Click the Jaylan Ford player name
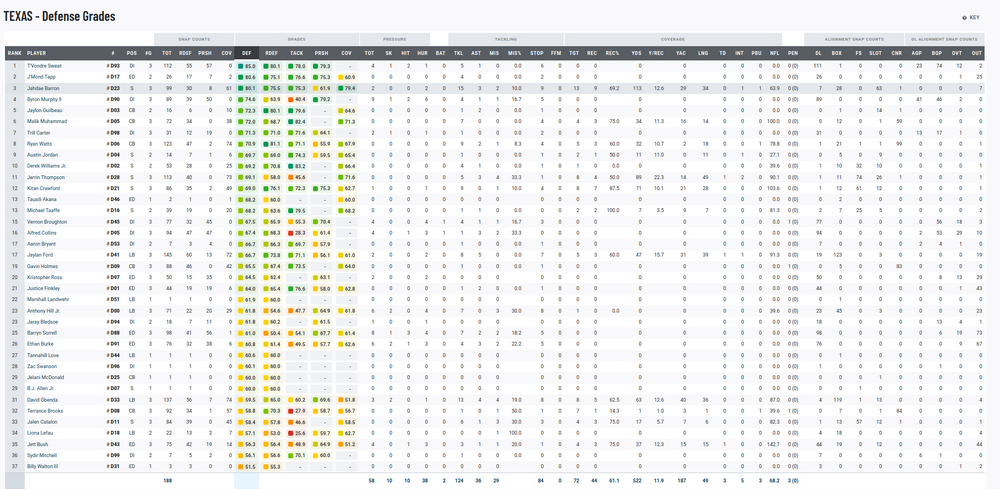The height and width of the screenshot is (489, 1000). 40,254
